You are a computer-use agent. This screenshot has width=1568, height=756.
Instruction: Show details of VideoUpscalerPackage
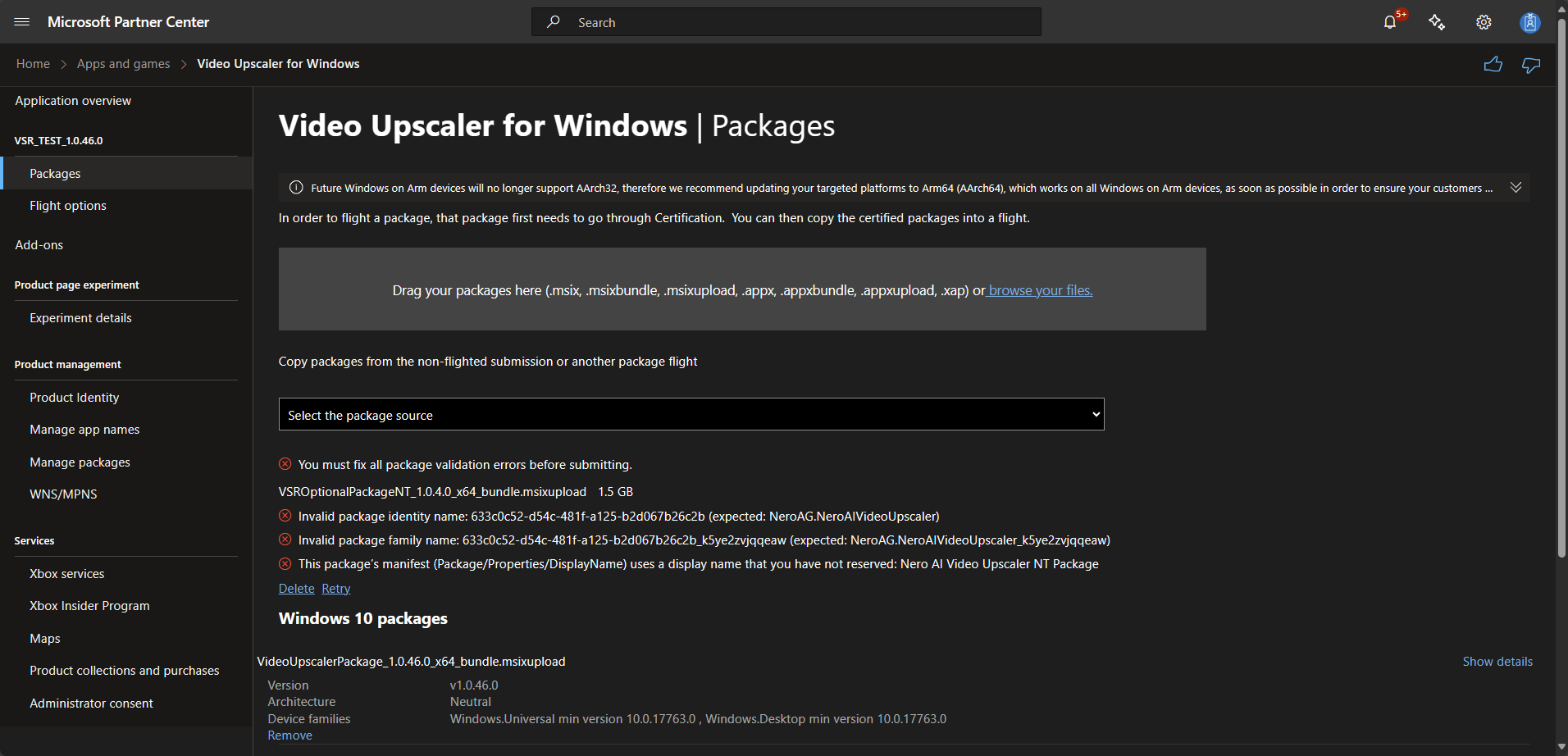point(1497,662)
